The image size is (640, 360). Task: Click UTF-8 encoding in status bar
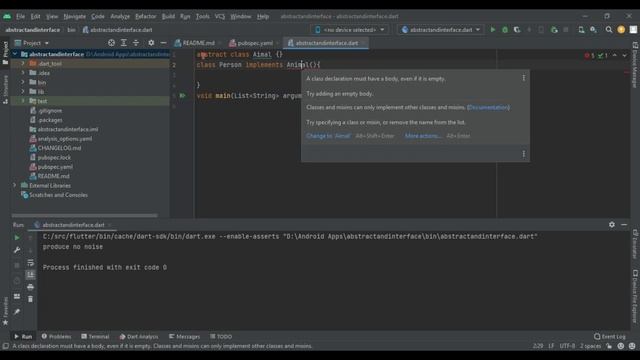(x=567, y=346)
